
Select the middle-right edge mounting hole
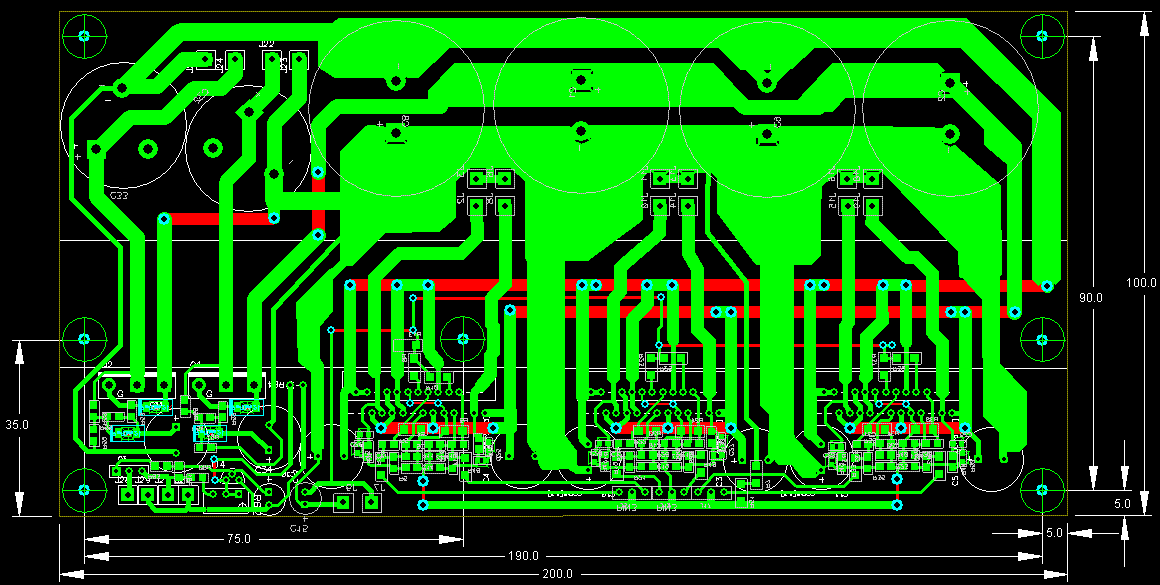[1042, 339]
